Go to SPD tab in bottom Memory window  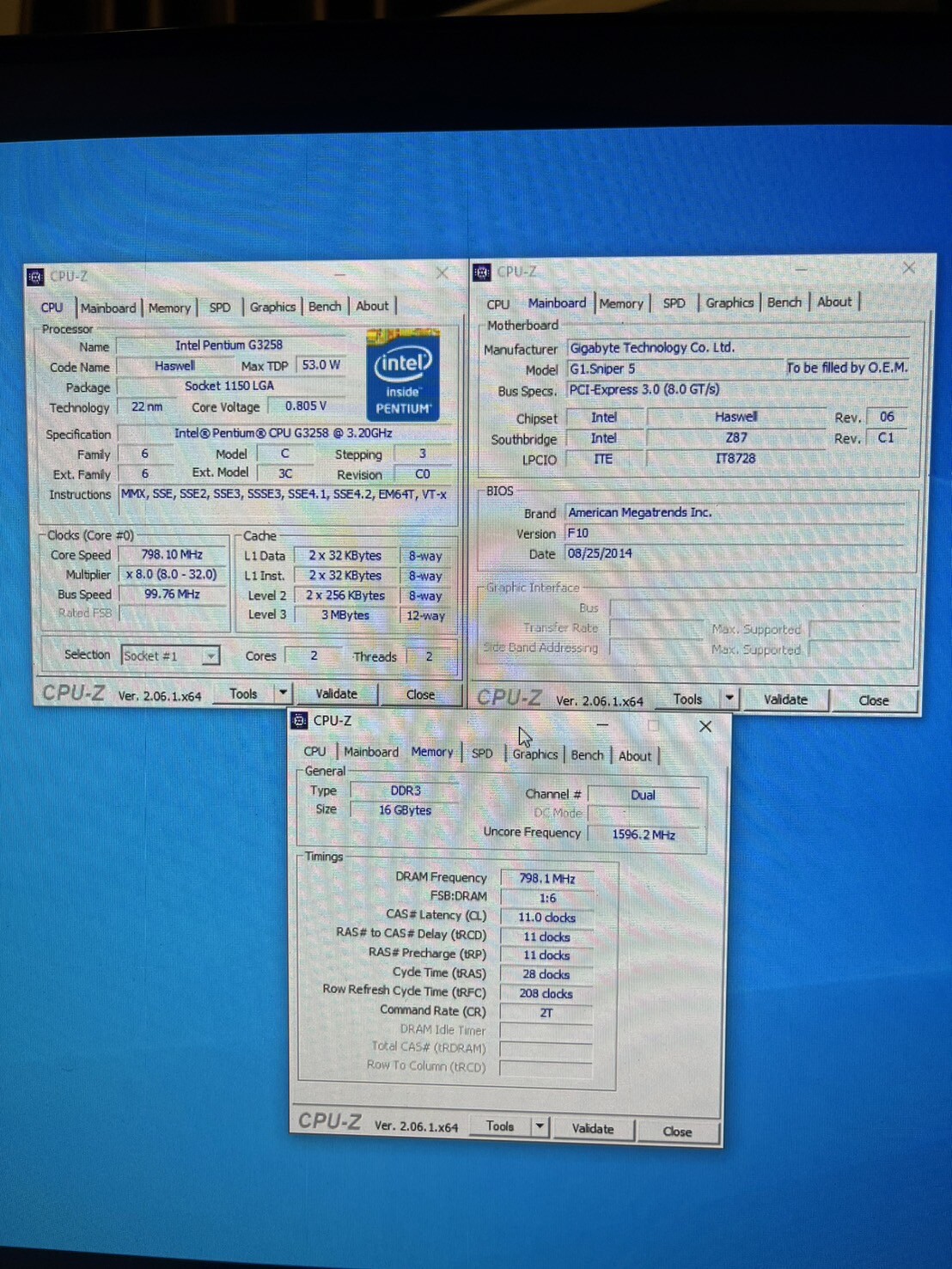tap(482, 753)
